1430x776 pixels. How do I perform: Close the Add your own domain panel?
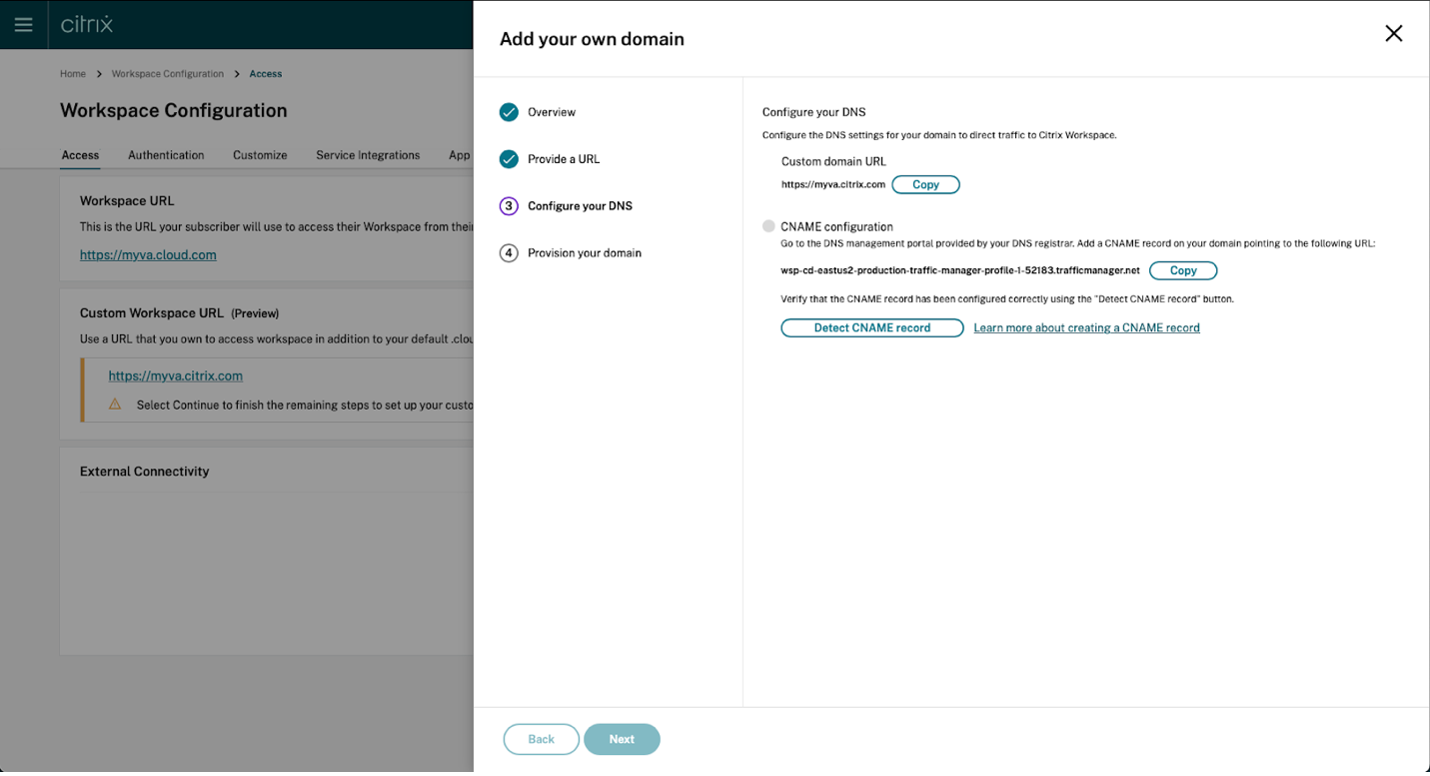tap(1393, 34)
